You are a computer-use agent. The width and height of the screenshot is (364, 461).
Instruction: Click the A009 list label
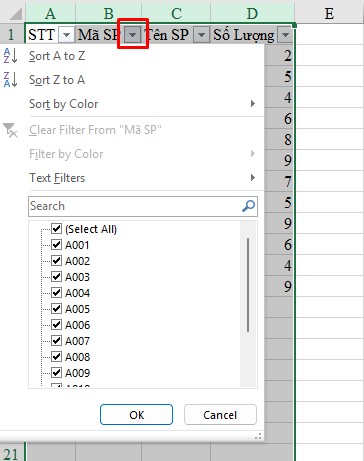pos(77,373)
